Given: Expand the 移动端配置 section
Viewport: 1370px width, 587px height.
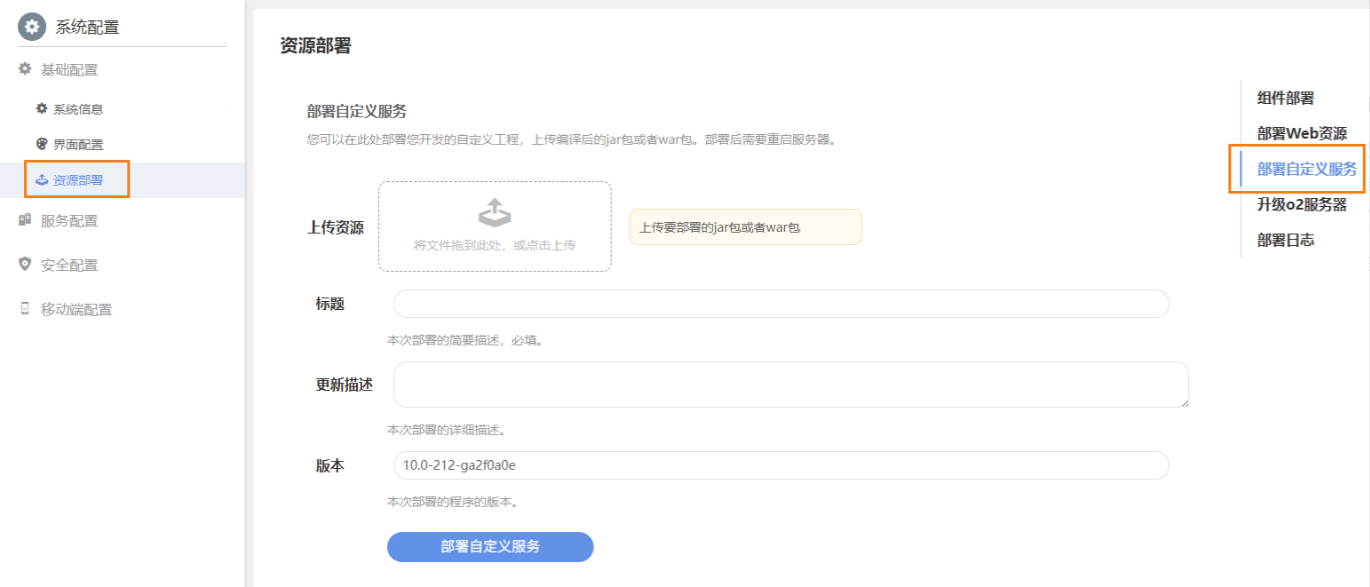Looking at the screenshot, I should (x=76, y=309).
